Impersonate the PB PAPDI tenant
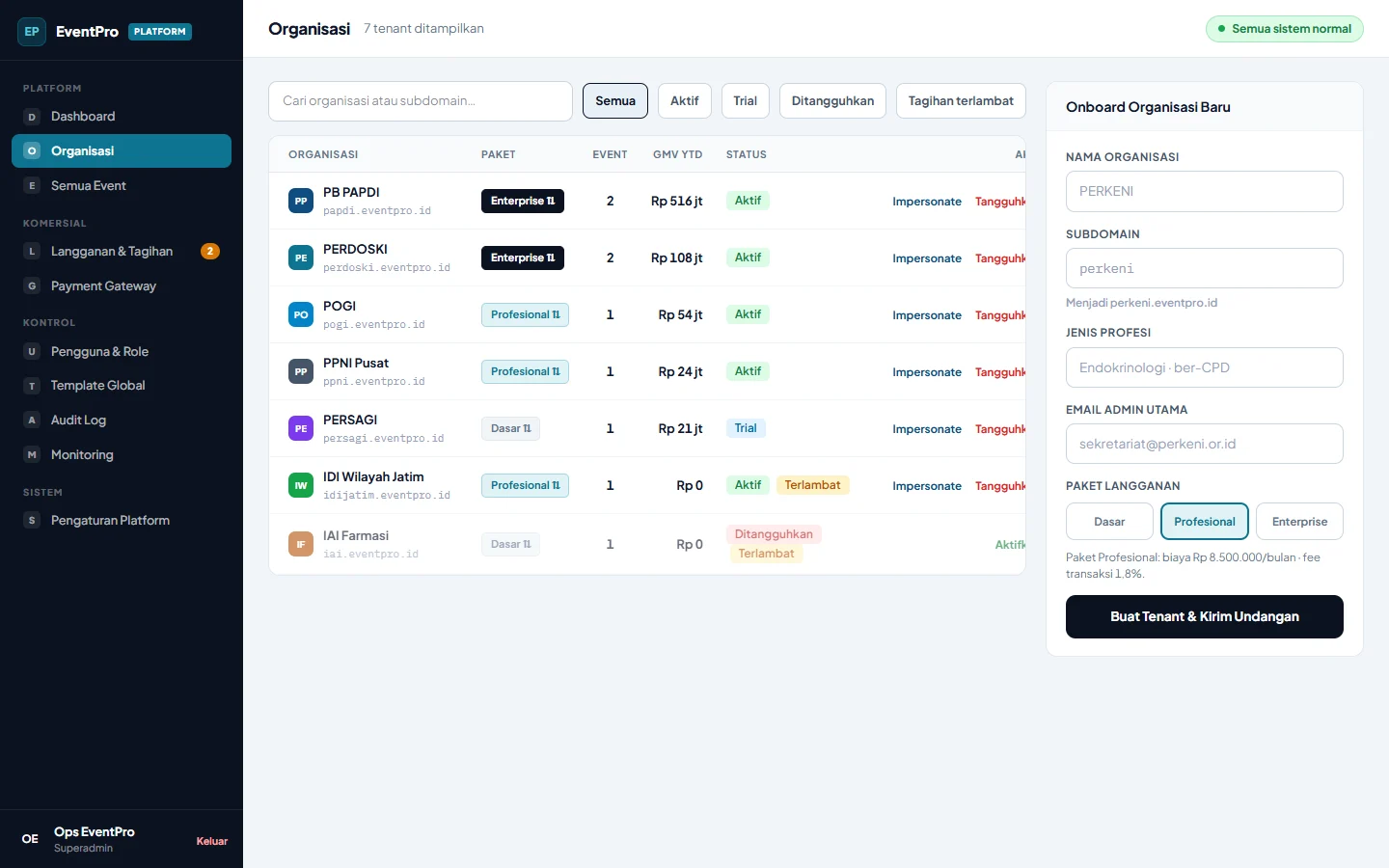1389x868 pixels. 927,202
